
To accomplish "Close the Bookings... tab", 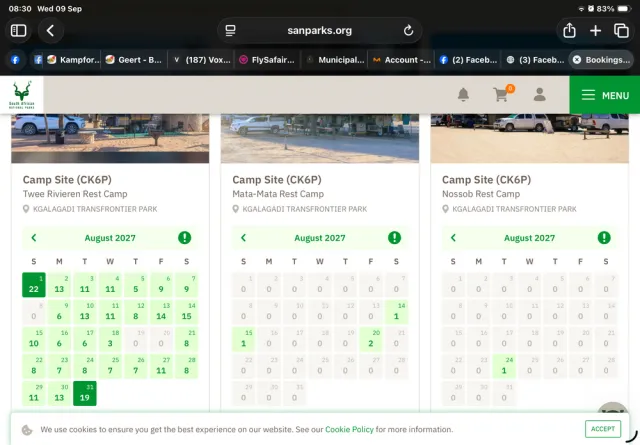I will point(577,60).
